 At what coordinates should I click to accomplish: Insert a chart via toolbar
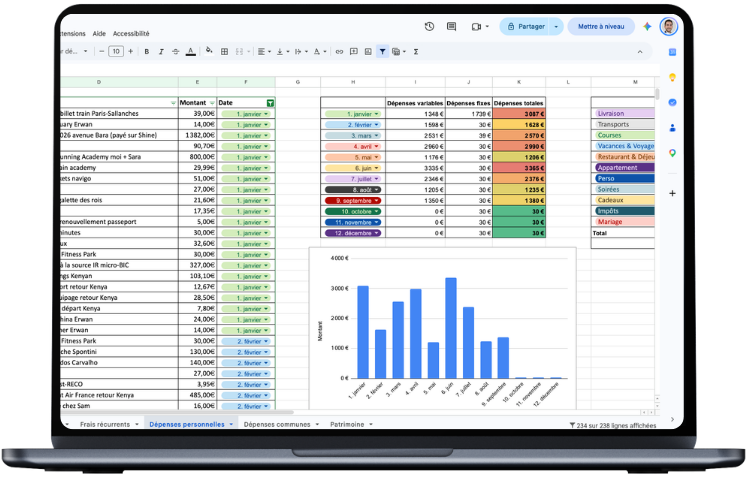[x=368, y=51]
